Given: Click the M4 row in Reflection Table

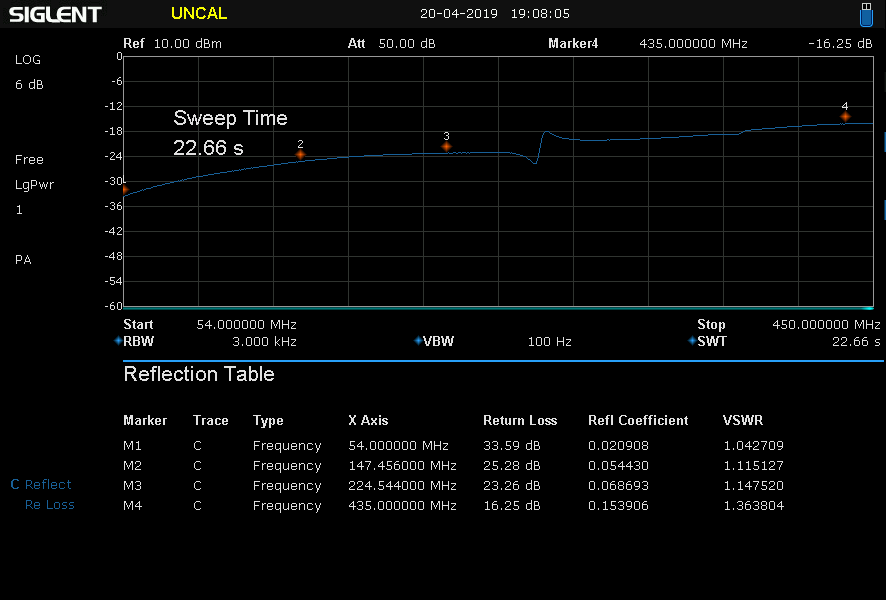Looking at the screenshot, I should click(x=452, y=506).
